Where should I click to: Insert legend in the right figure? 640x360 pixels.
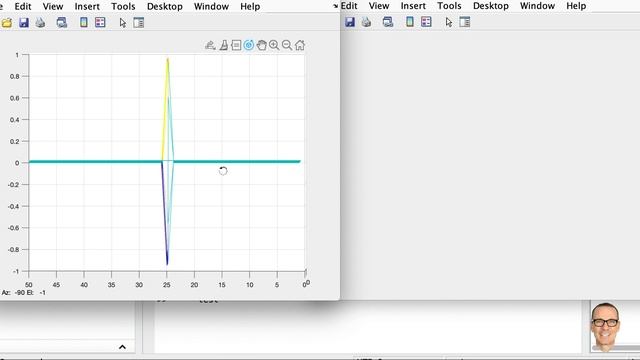point(426,22)
